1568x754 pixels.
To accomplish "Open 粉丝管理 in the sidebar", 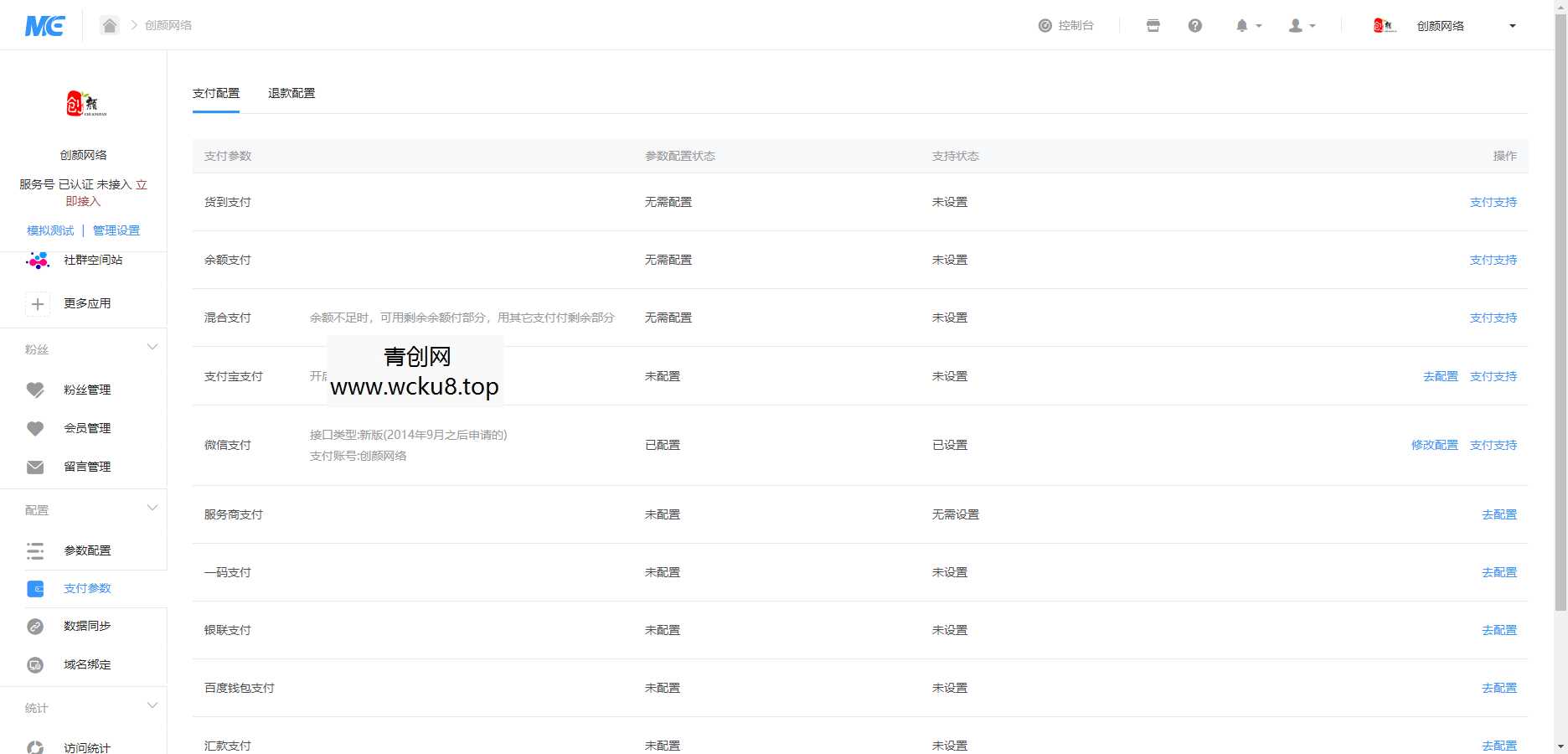I will 87,390.
